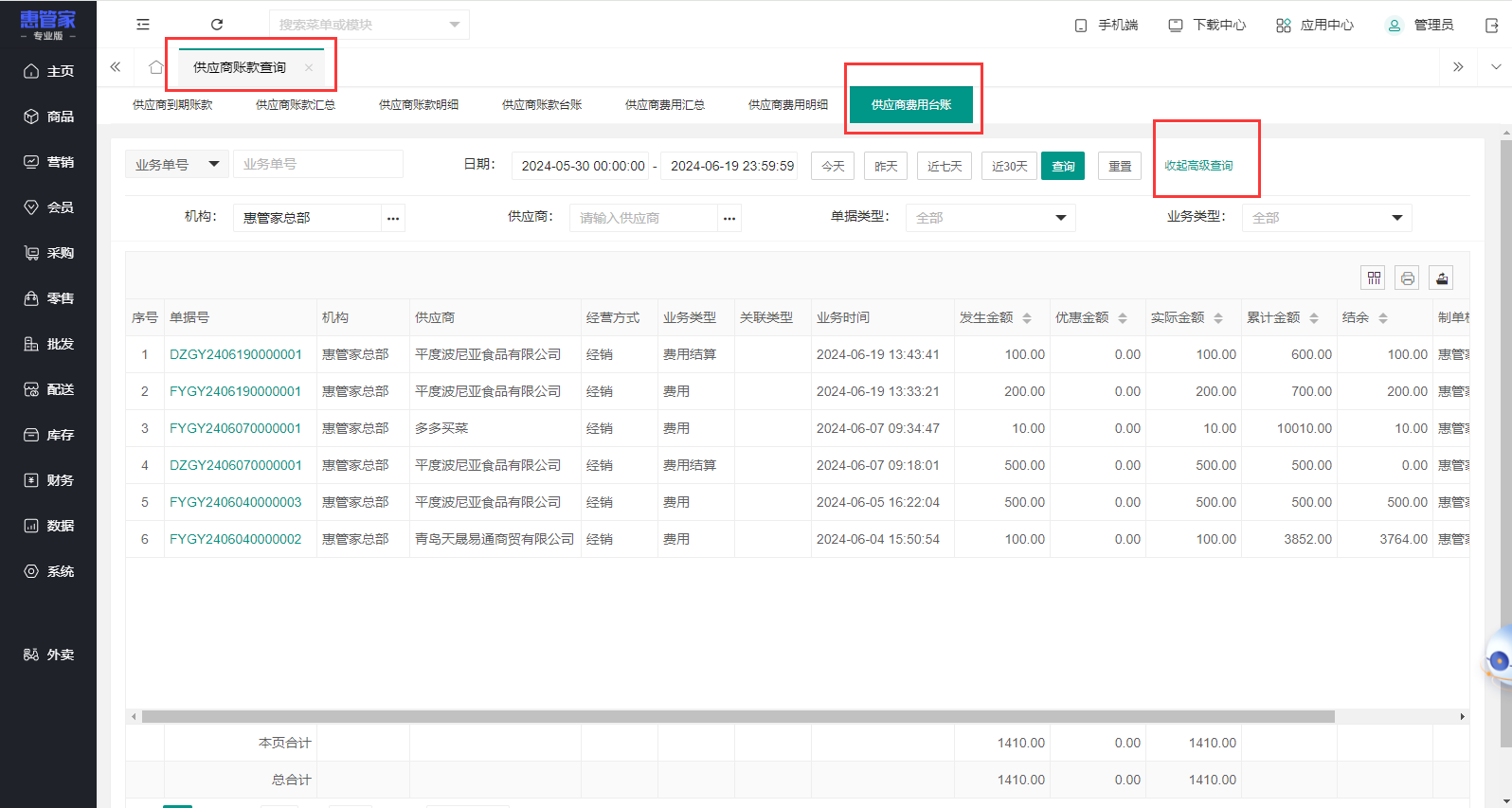Click the 昨天 date shortcut button
Screen dimensions: 1512x808
pos(886,166)
